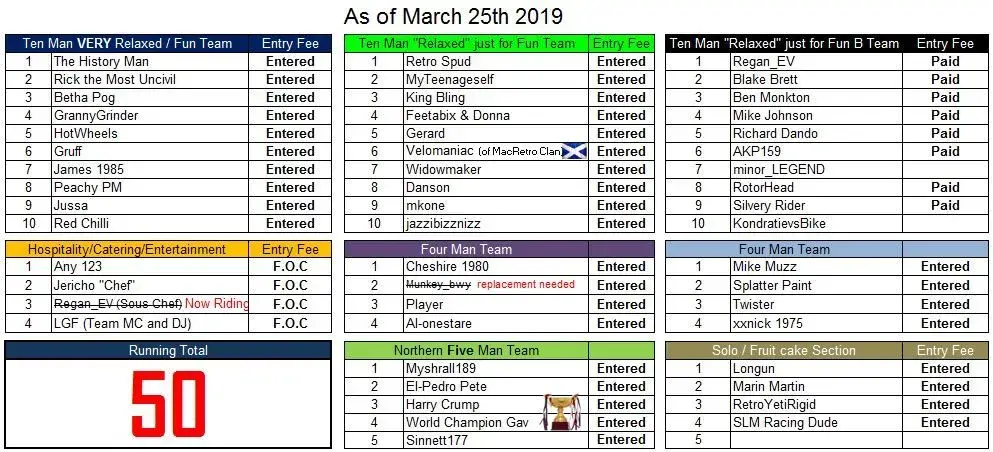This screenshot has width=993, height=452.
Task: Select the red 50 running total number
Action: (x=168, y=404)
